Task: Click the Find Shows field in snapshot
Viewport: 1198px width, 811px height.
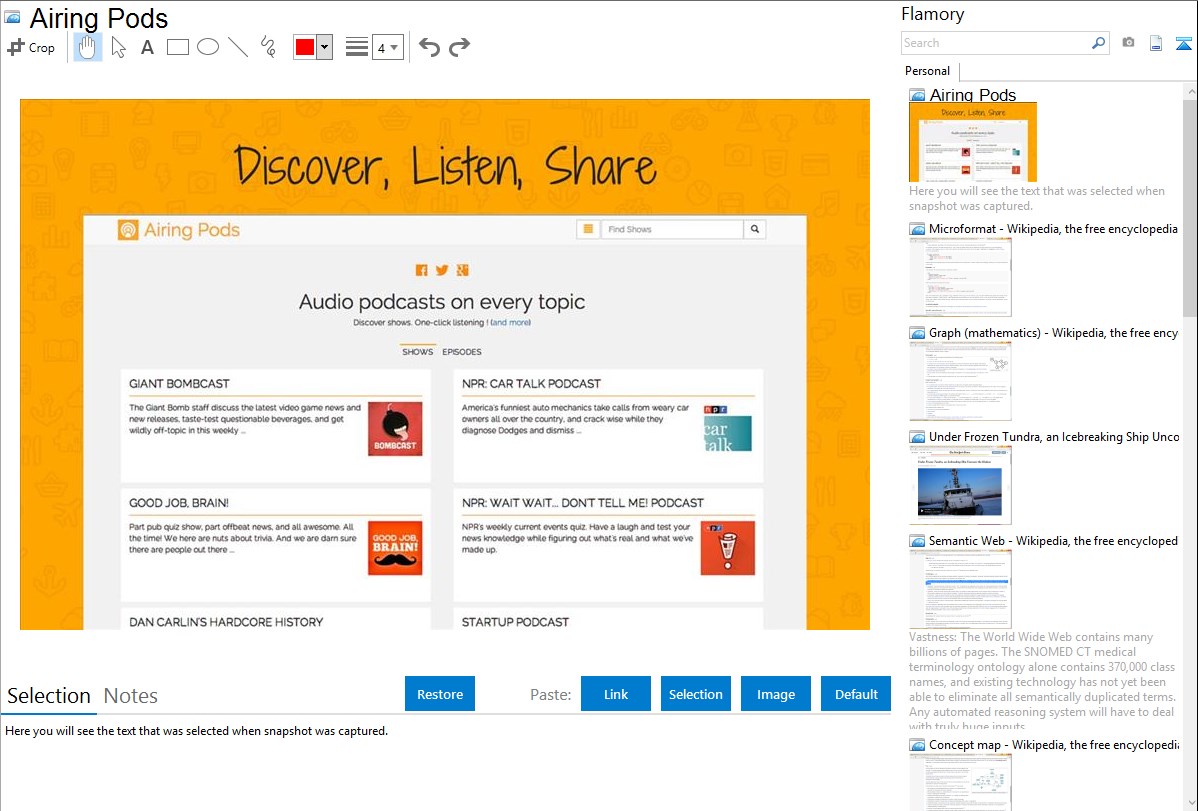Action: point(672,229)
